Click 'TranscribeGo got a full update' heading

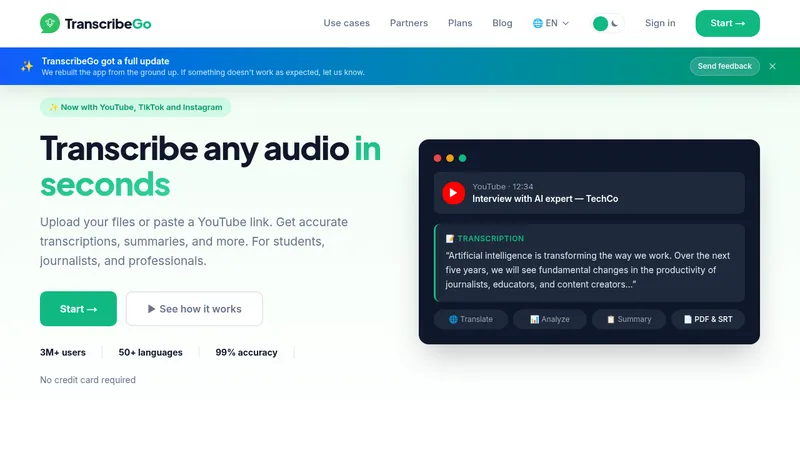pyautogui.click(x=105, y=61)
